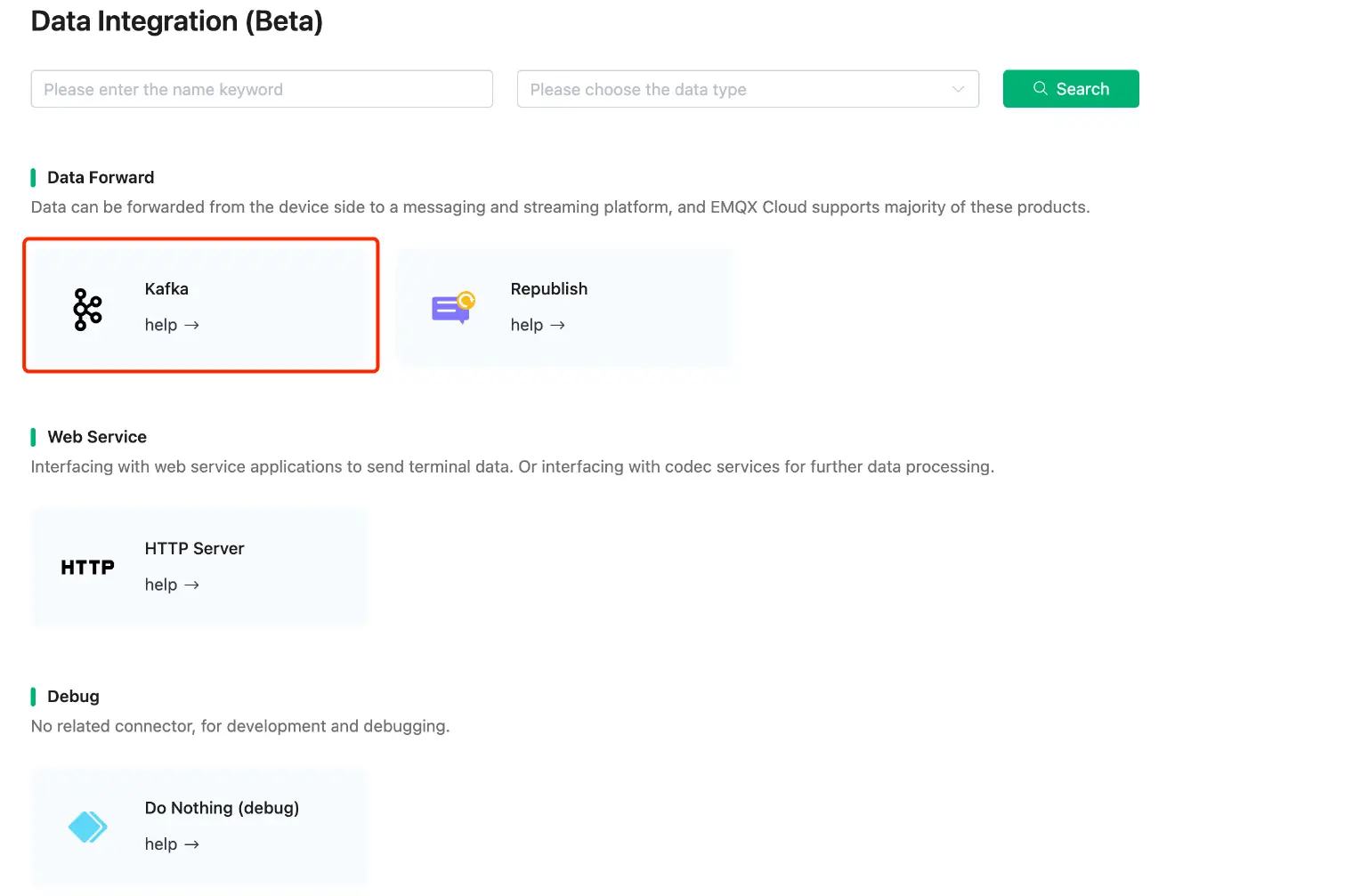Viewport: 1353px width, 896px height.
Task: Select the HTTP Server card title
Action: click(x=194, y=549)
